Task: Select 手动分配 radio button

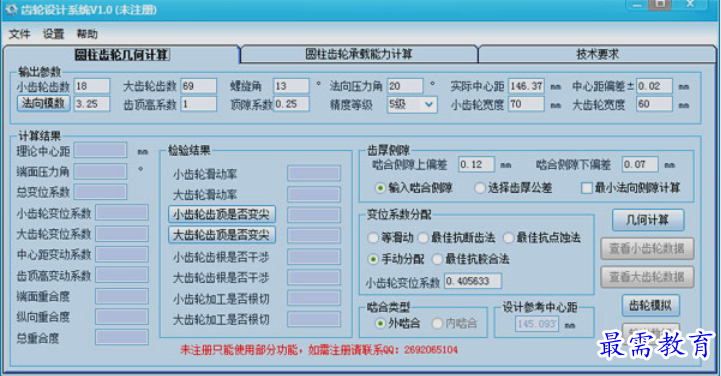Action: click(373, 259)
